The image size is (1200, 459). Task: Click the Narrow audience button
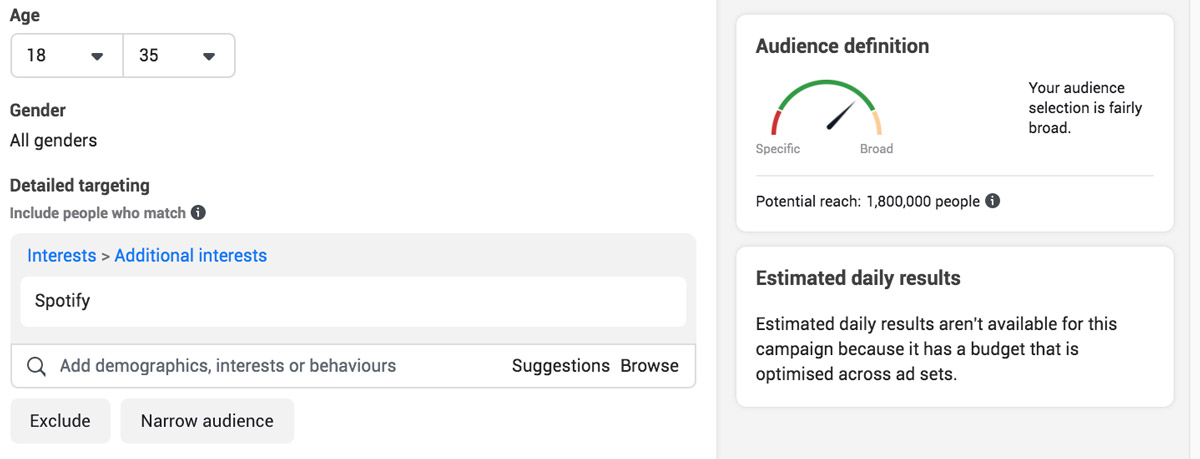(x=207, y=421)
